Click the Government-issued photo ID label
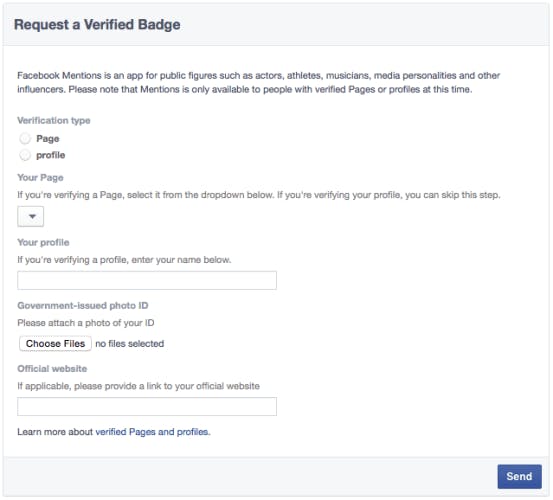The height and width of the screenshot is (500, 553). (x=83, y=306)
